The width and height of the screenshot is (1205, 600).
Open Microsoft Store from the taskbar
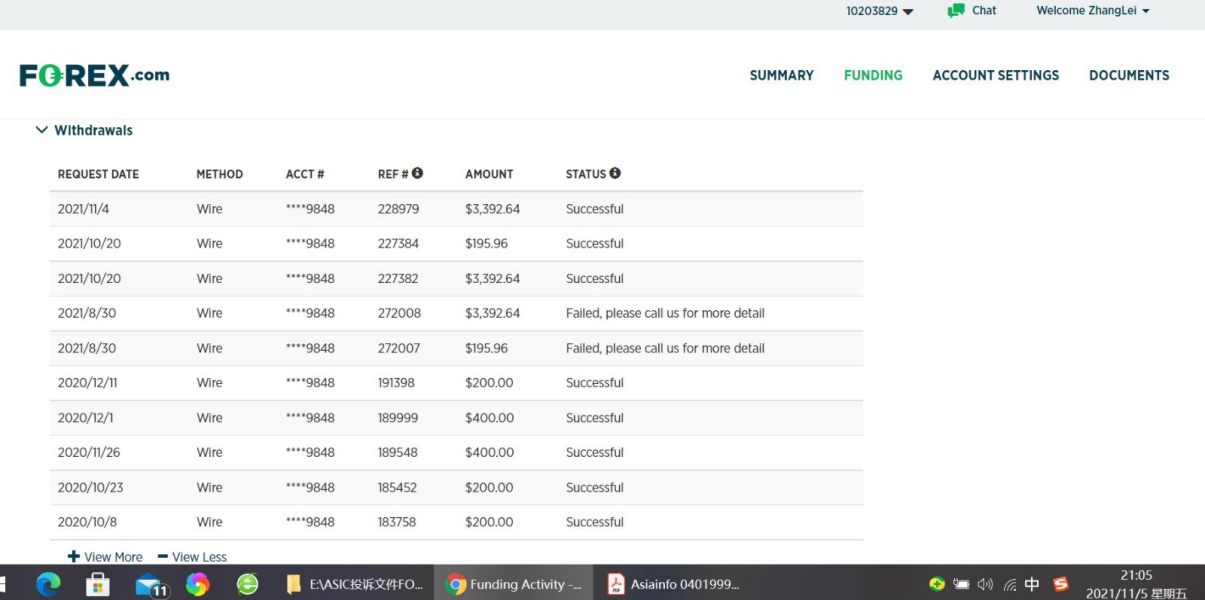pos(97,584)
